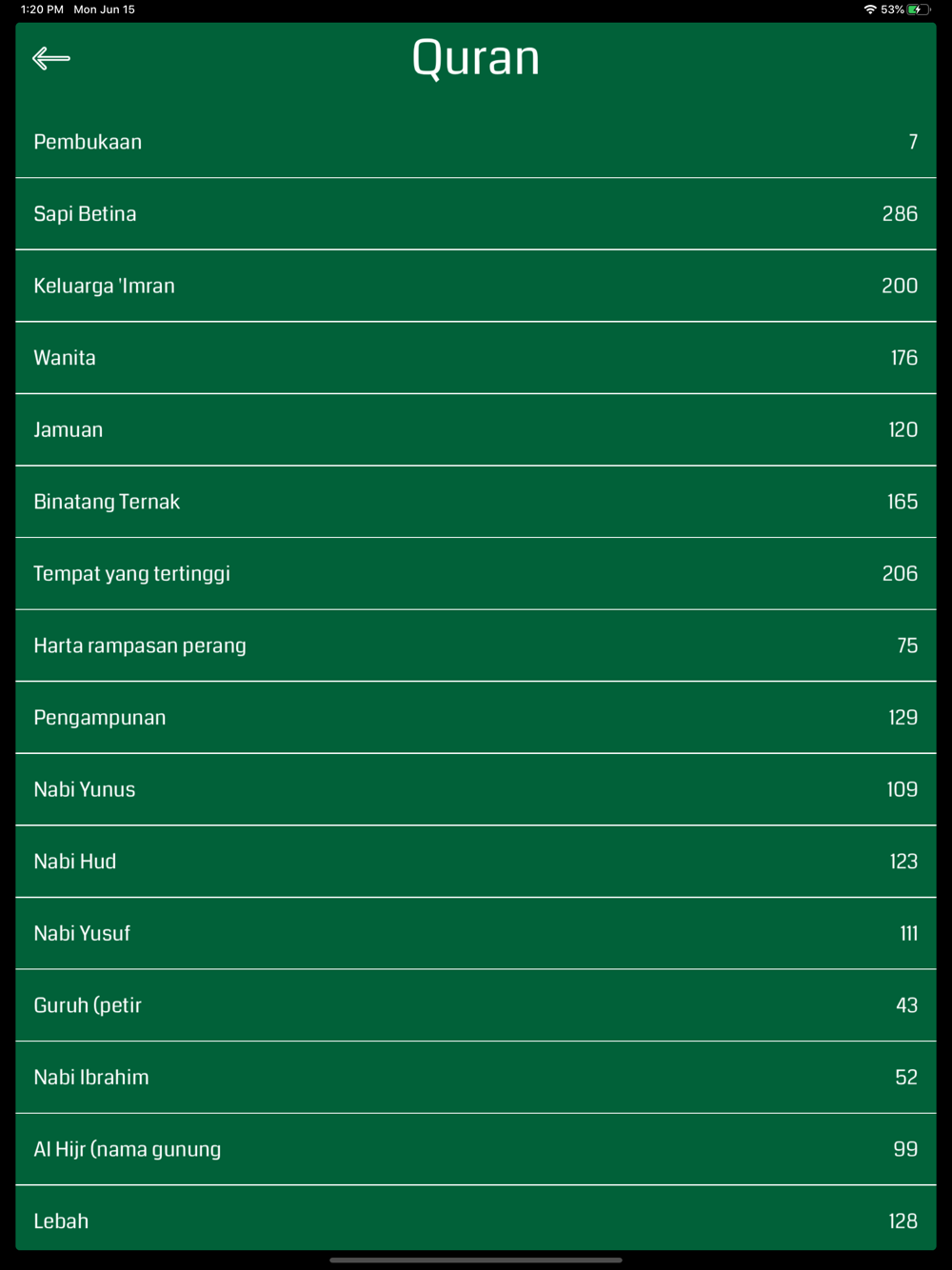Open the Jamuan chapter
952x1270 pixels.
coord(476,429)
